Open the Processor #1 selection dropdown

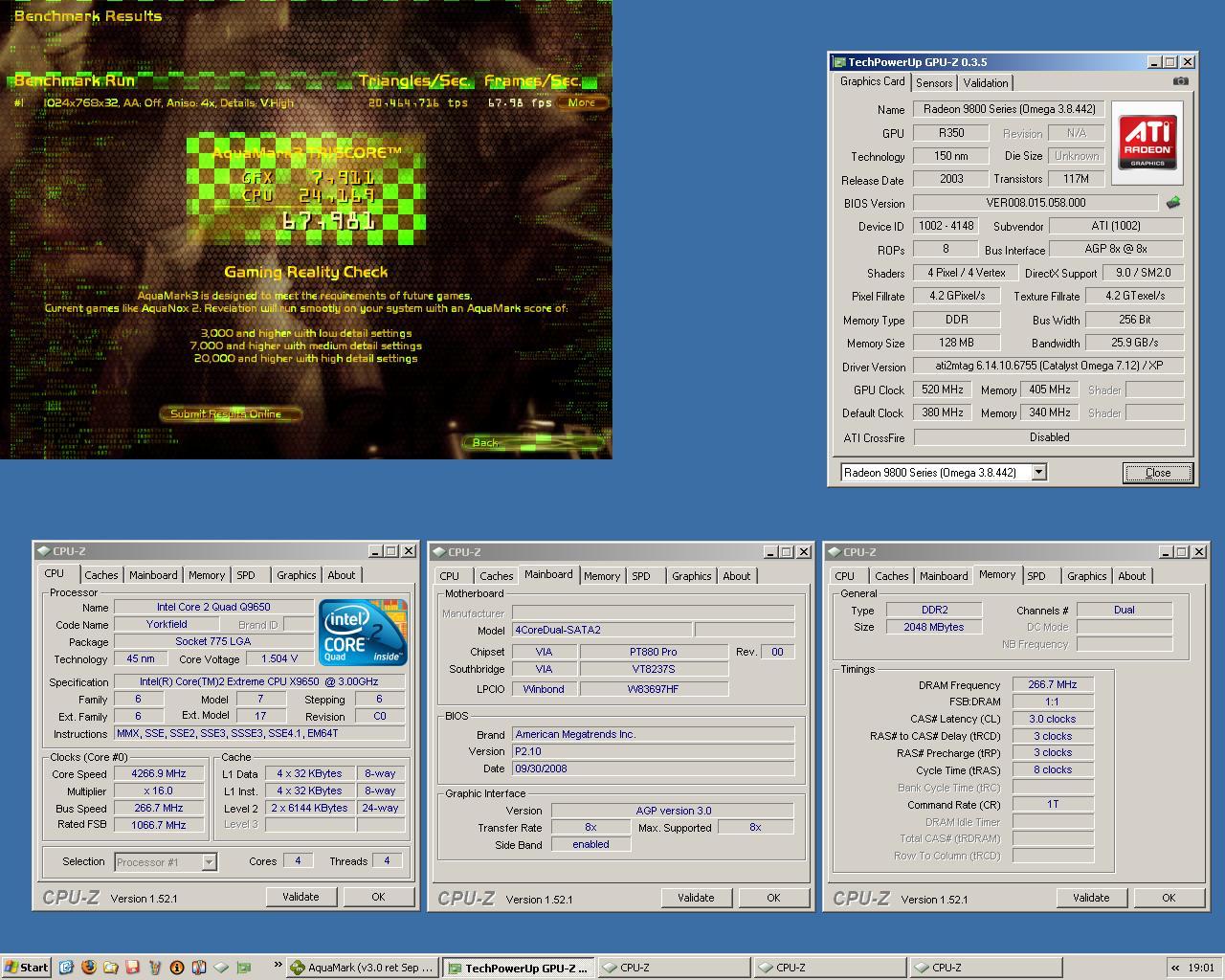209,862
